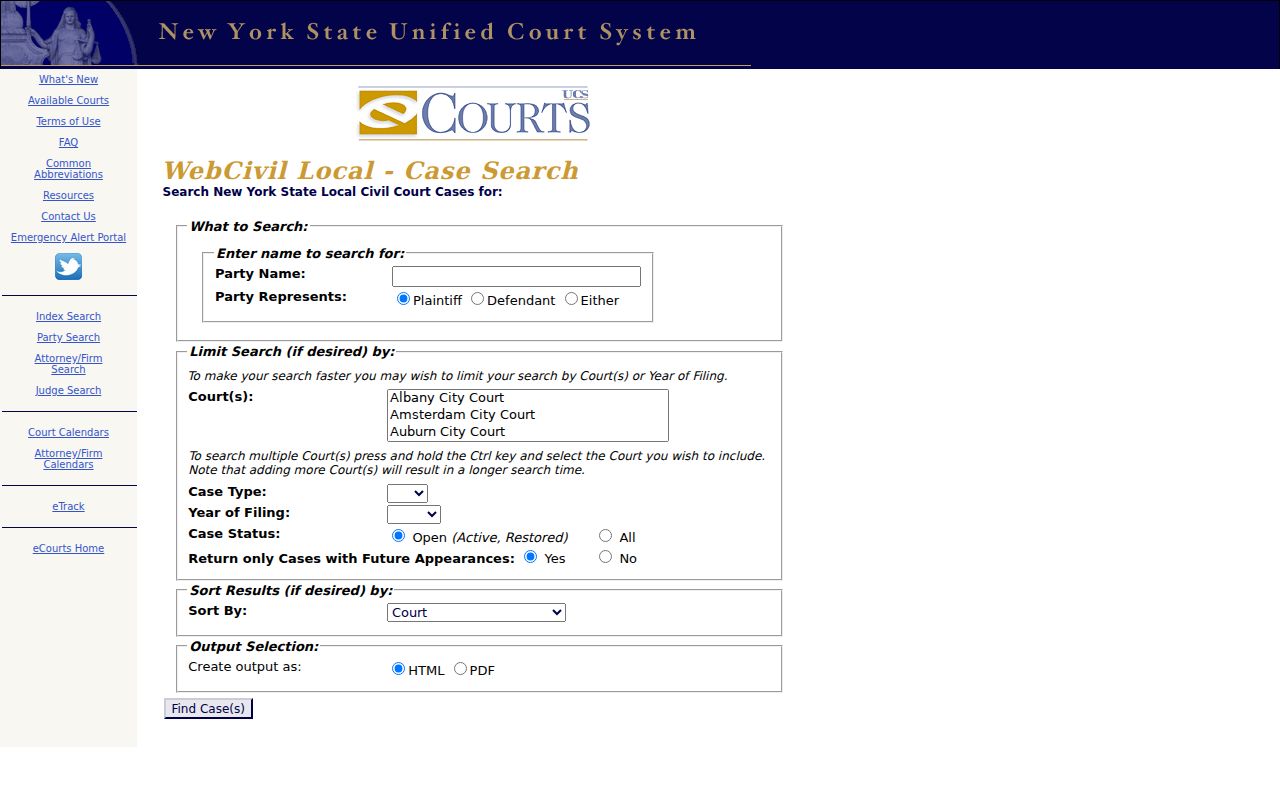
Task: Set Future Appearances to No
Action: 605,557
